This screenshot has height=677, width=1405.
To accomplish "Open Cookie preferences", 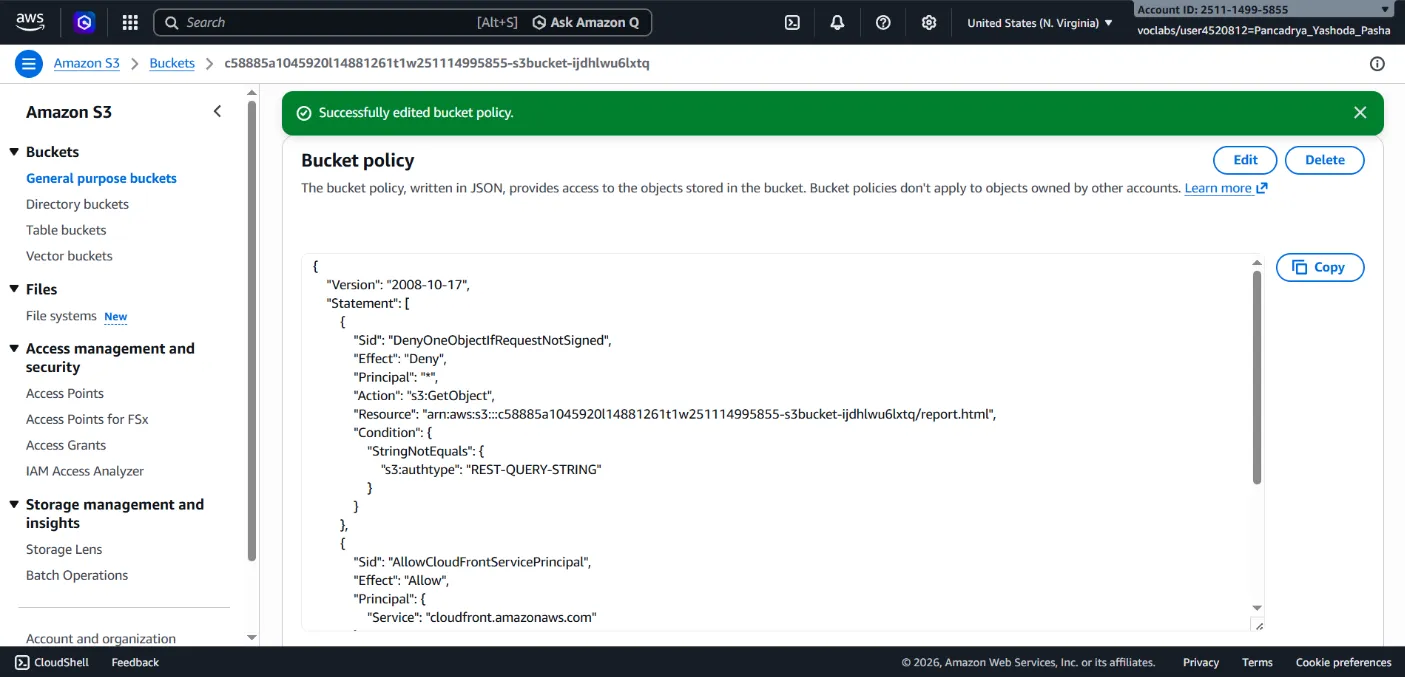I will [1343, 662].
